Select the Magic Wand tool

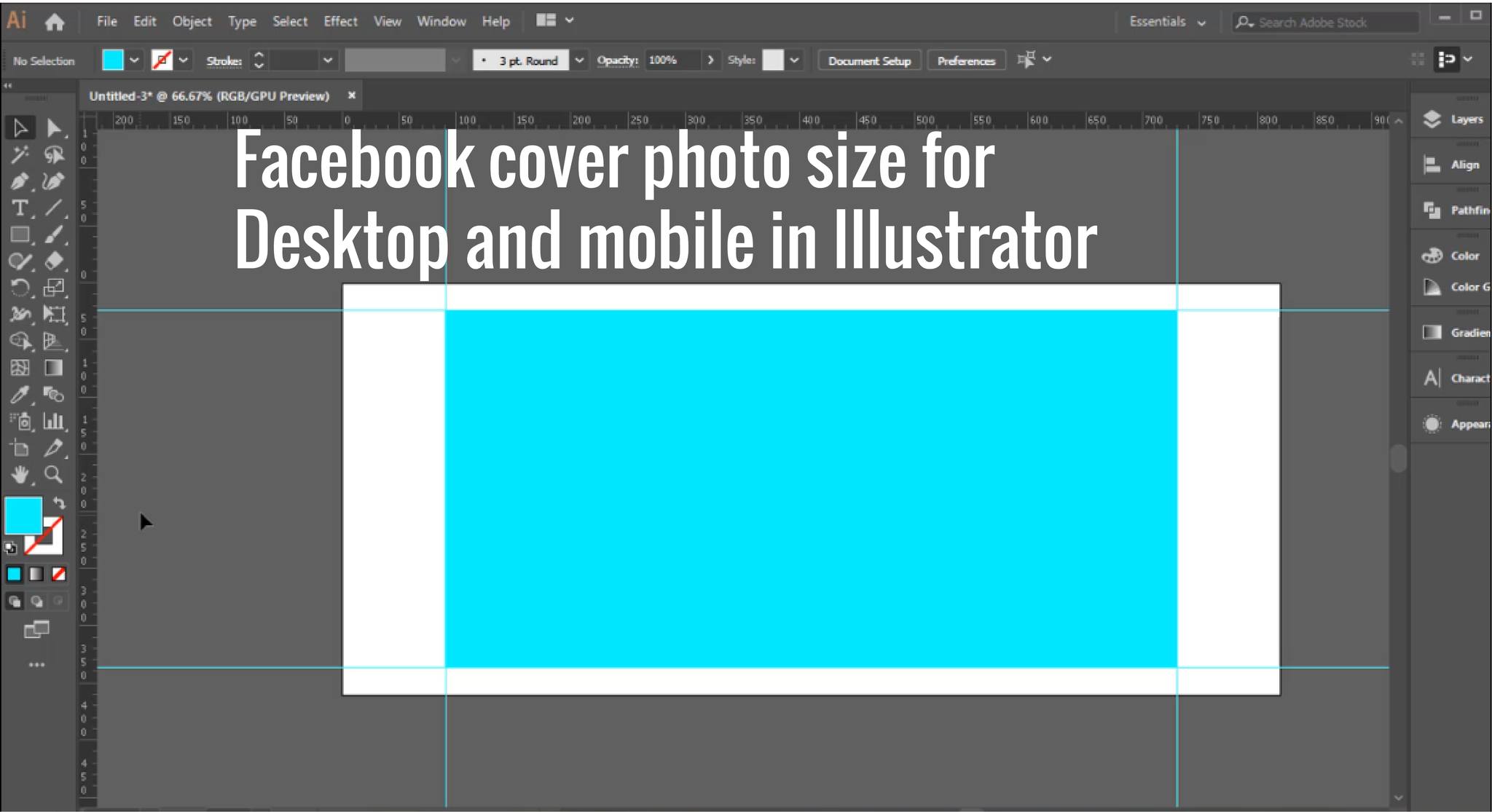point(20,154)
